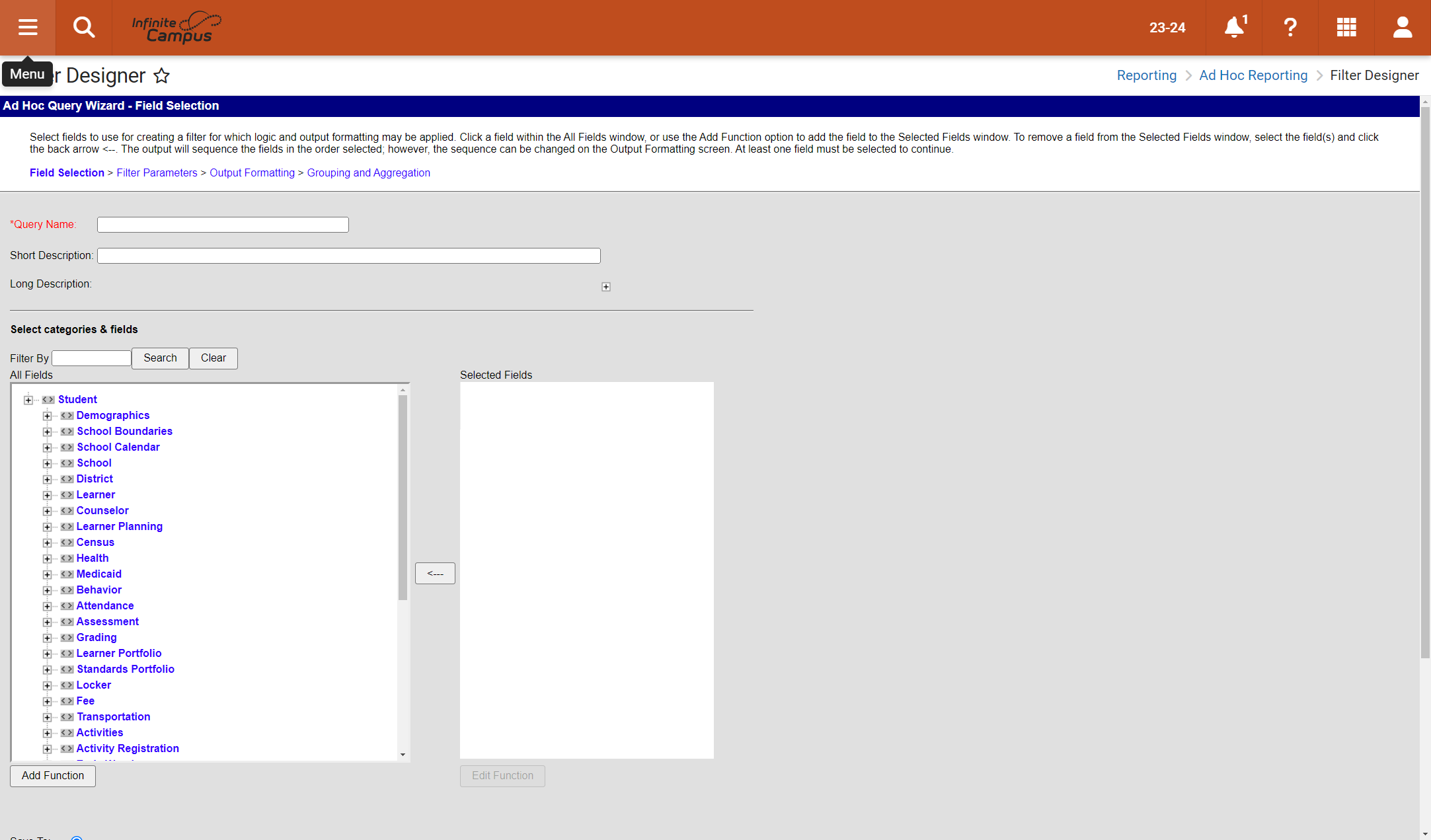Focus the Query Name field

point(223,225)
